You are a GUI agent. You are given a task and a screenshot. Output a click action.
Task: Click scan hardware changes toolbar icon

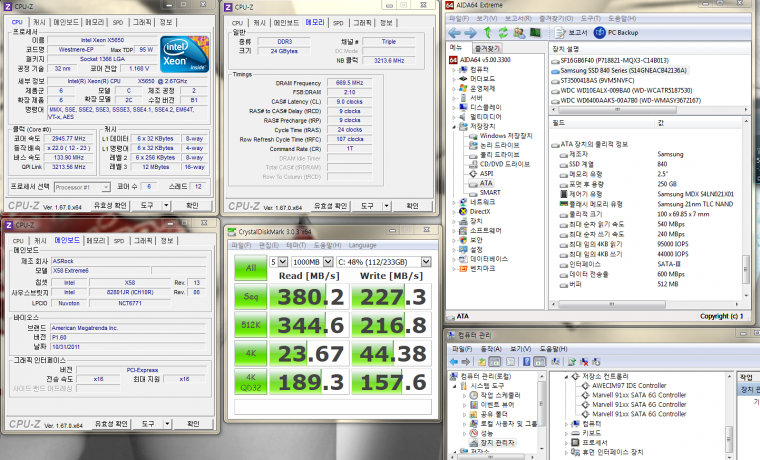[x=596, y=362]
